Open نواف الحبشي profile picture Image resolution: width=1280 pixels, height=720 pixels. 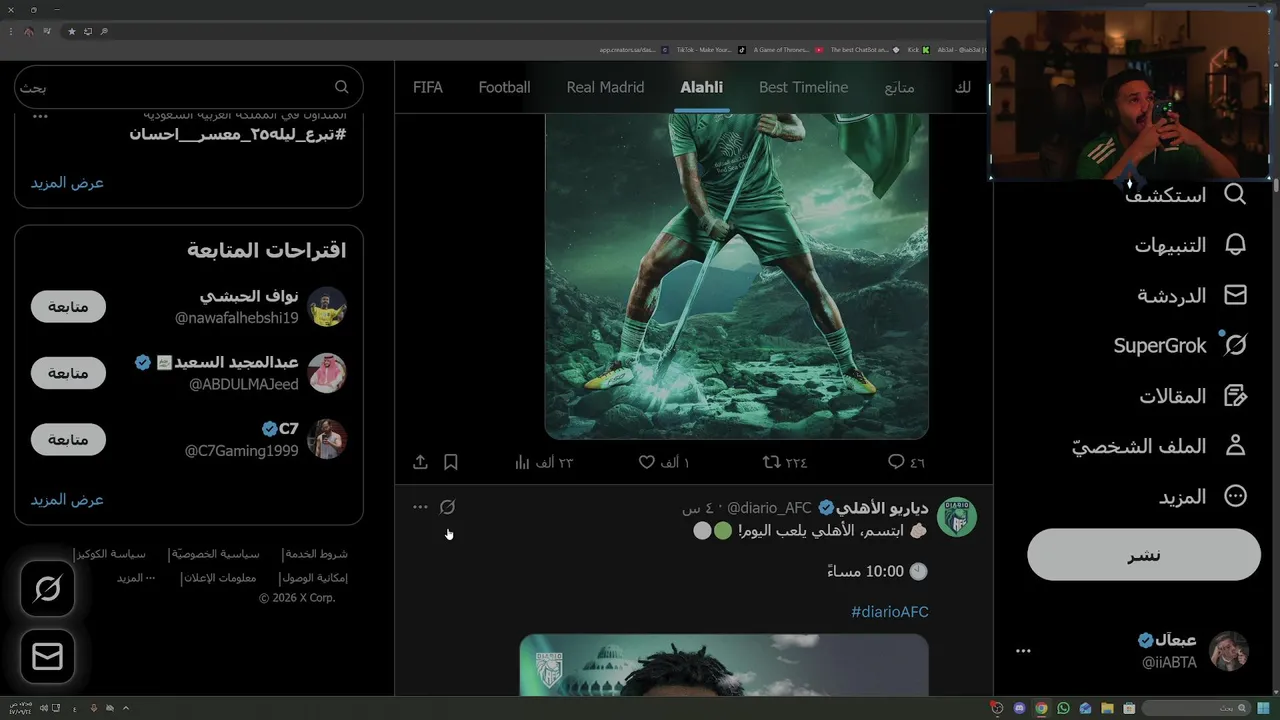tap(327, 306)
